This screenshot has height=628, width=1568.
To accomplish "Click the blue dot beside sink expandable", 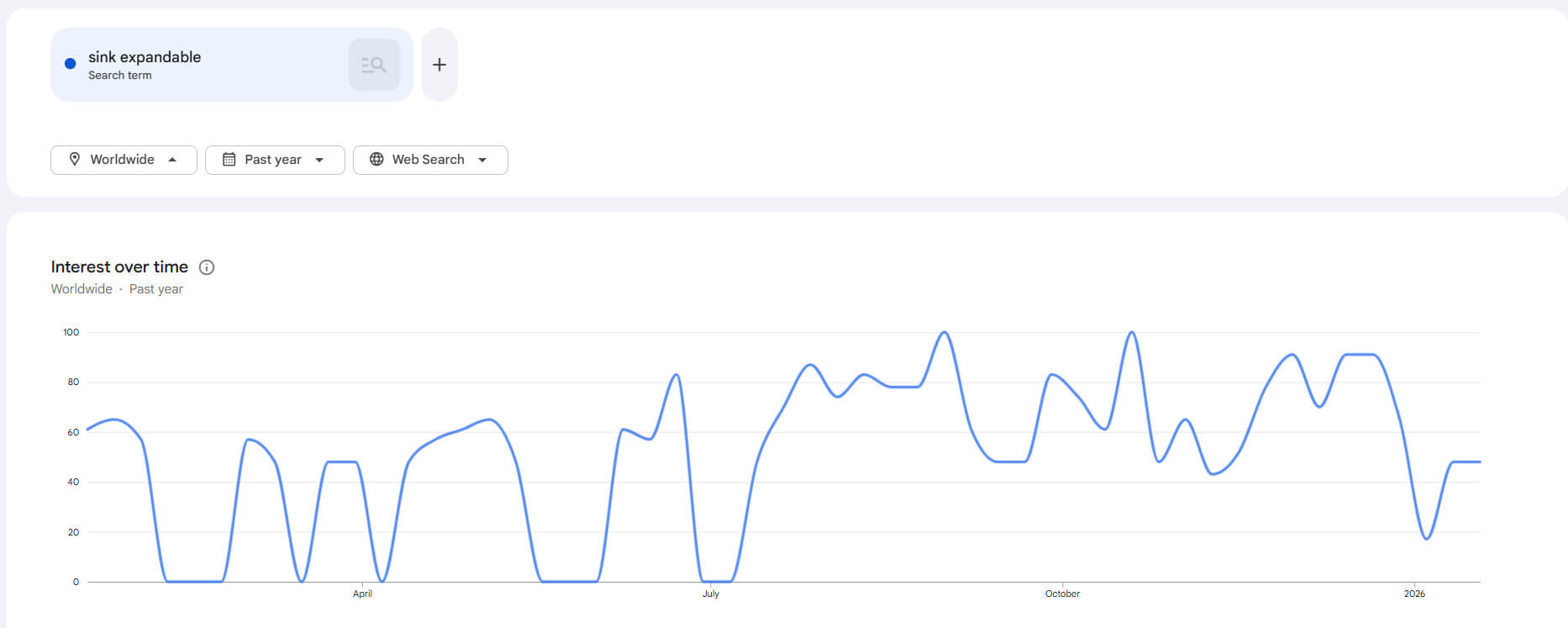I will click(71, 64).
